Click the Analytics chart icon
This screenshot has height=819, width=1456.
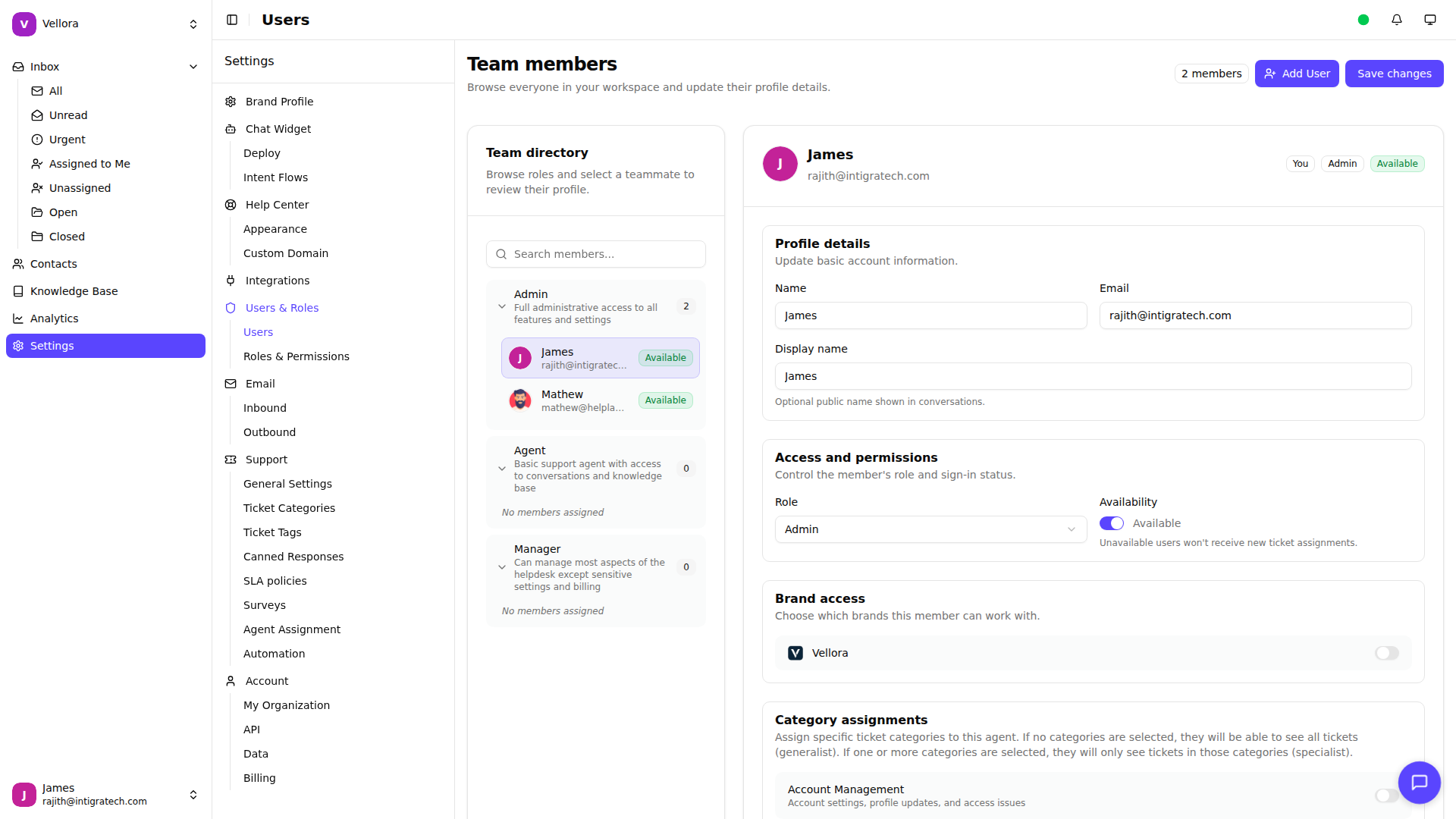point(18,318)
